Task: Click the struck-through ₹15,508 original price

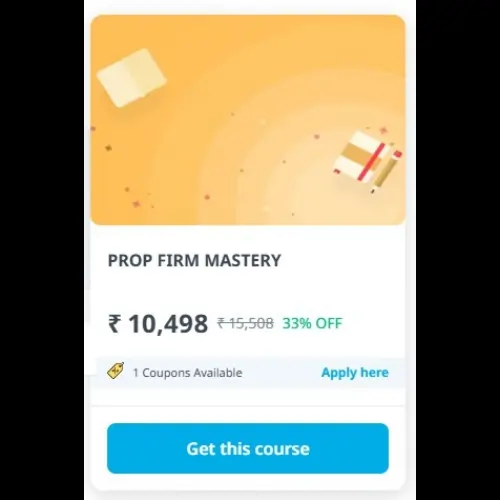Action: (x=245, y=323)
